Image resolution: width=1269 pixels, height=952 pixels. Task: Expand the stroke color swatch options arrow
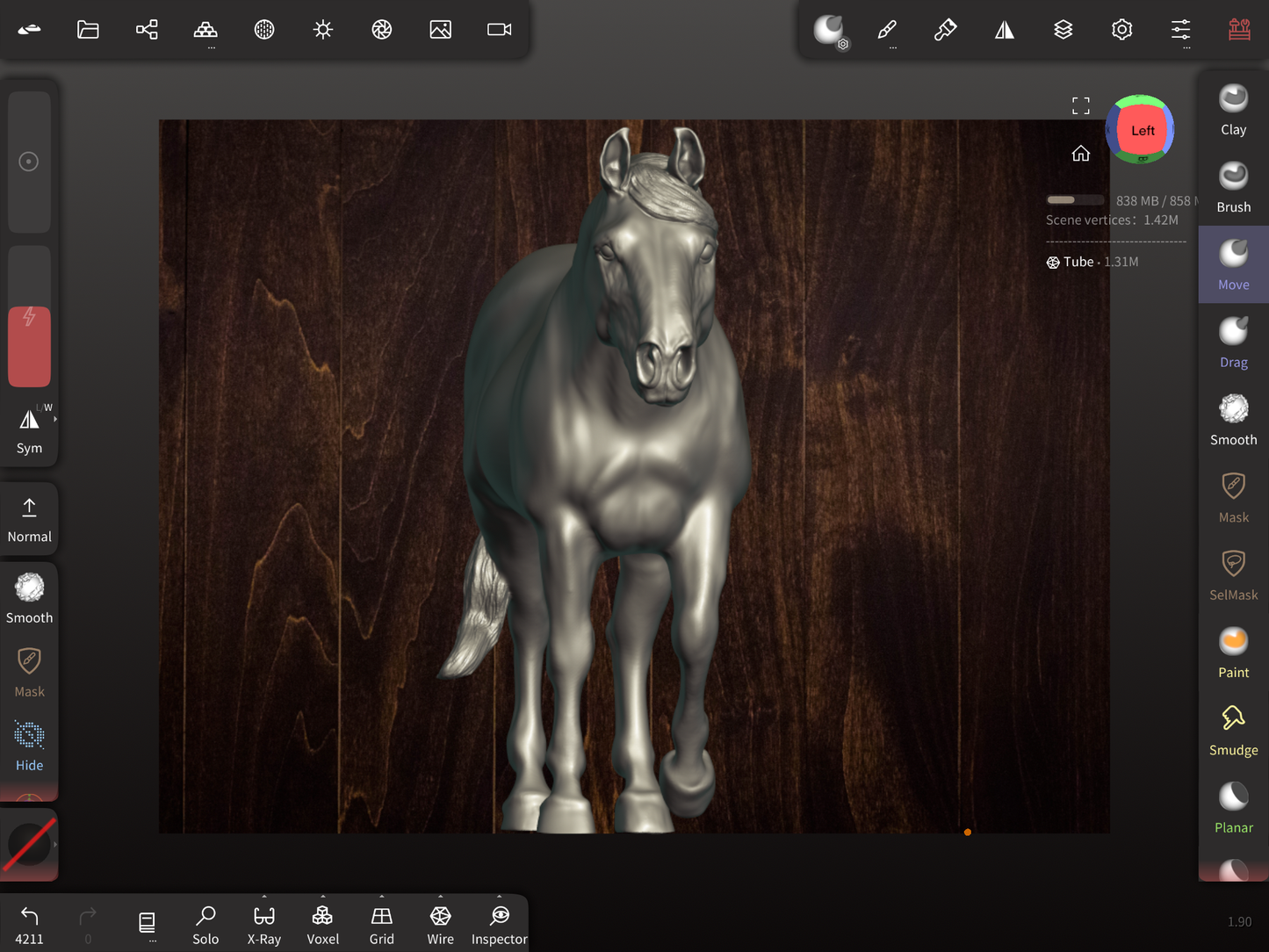pos(55,844)
